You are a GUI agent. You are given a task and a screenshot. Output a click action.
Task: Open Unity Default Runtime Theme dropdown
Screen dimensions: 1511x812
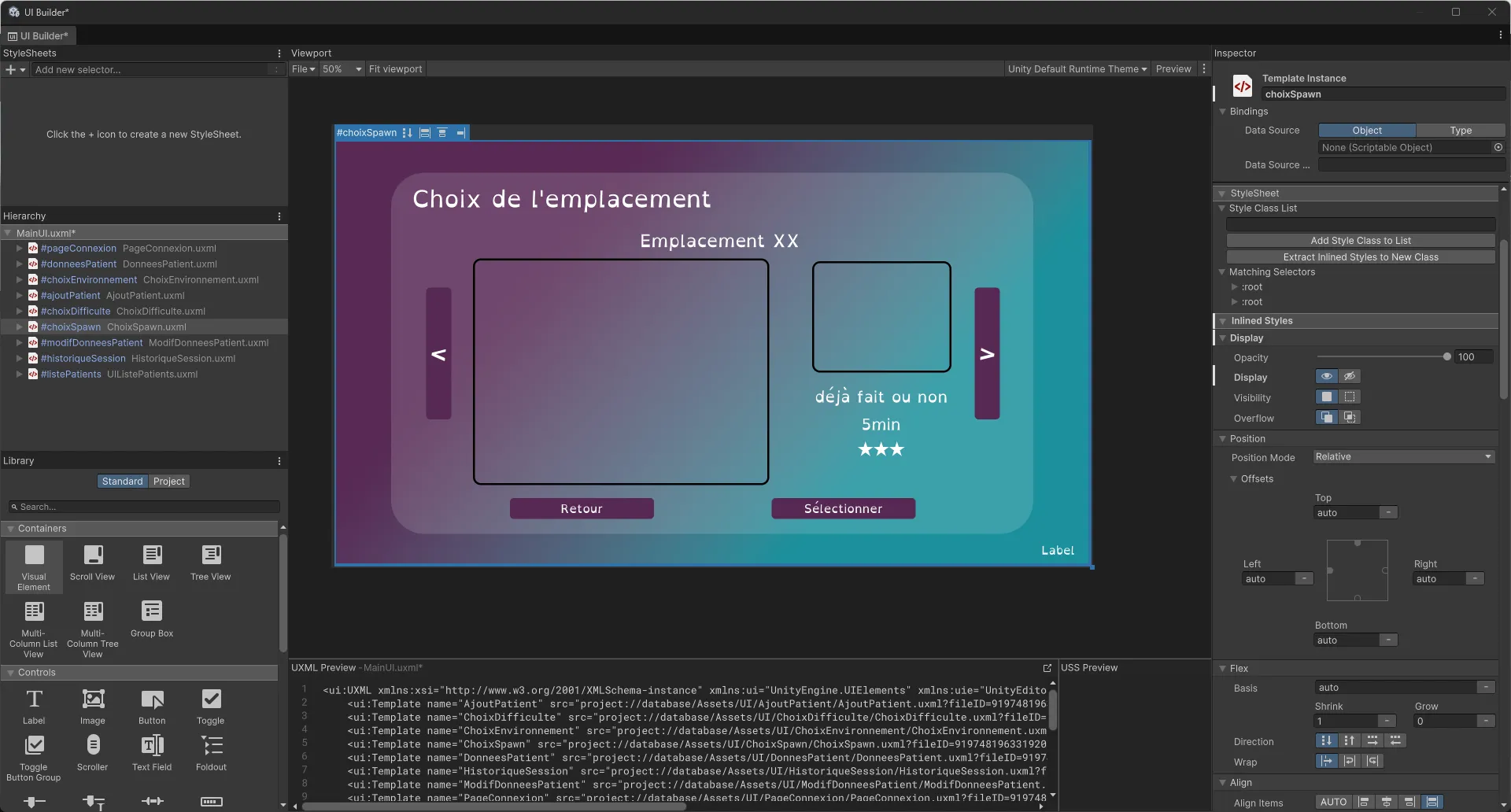coord(1077,69)
